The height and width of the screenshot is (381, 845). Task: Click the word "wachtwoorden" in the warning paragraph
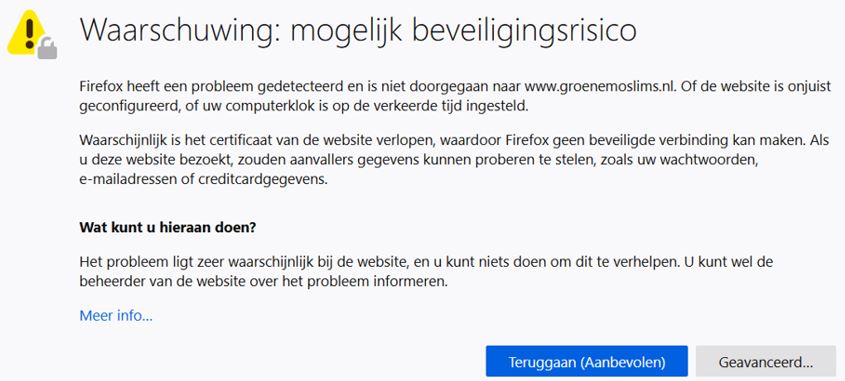pos(723,161)
